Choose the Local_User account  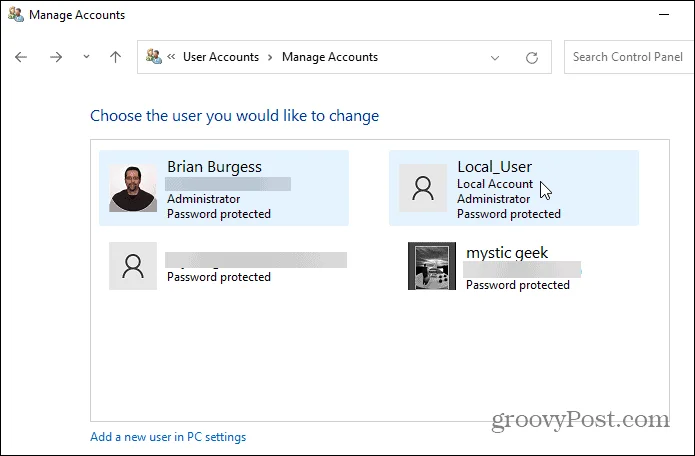click(514, 188)
